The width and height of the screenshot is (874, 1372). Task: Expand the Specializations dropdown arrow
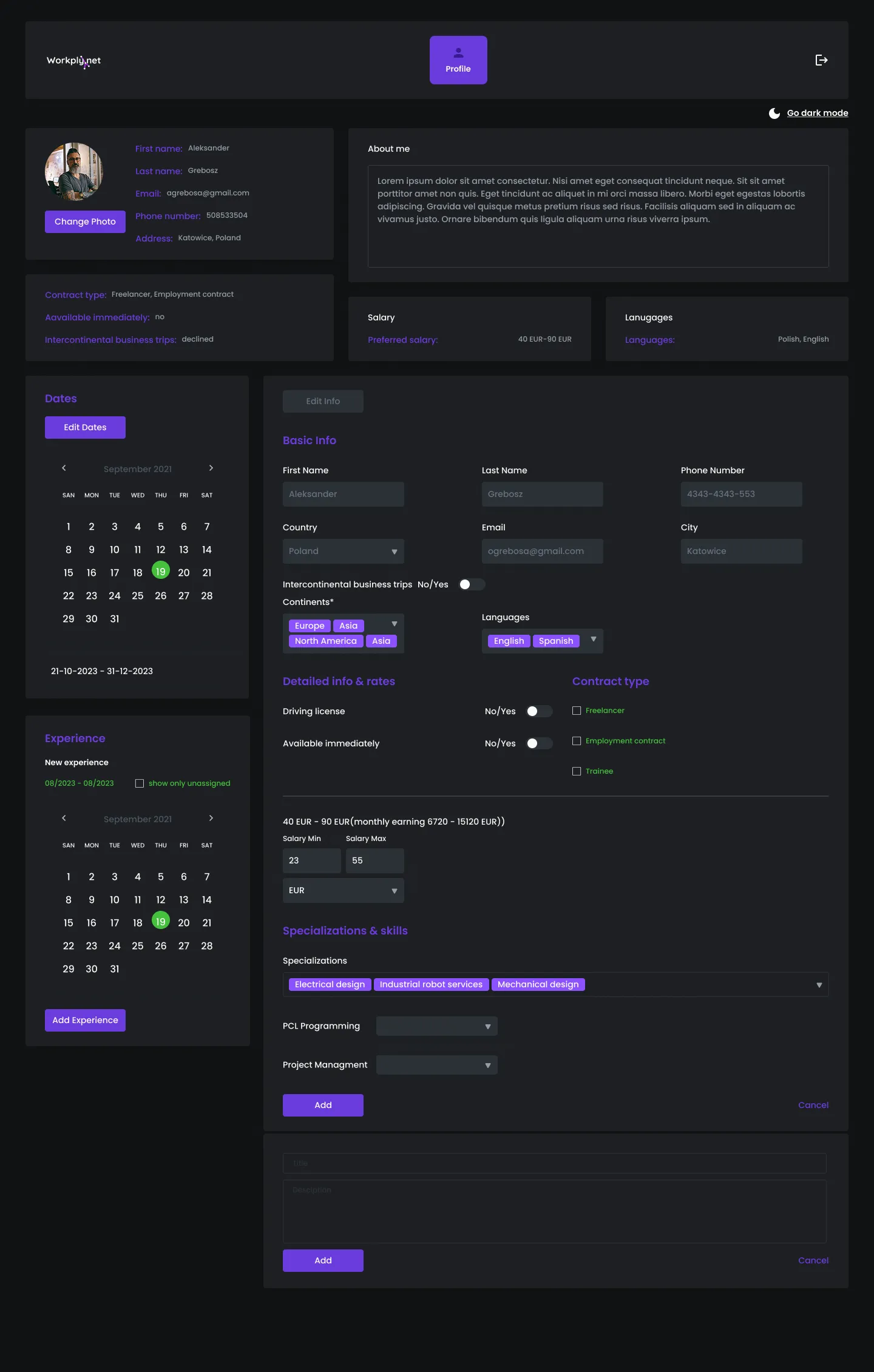coord(819,985)
